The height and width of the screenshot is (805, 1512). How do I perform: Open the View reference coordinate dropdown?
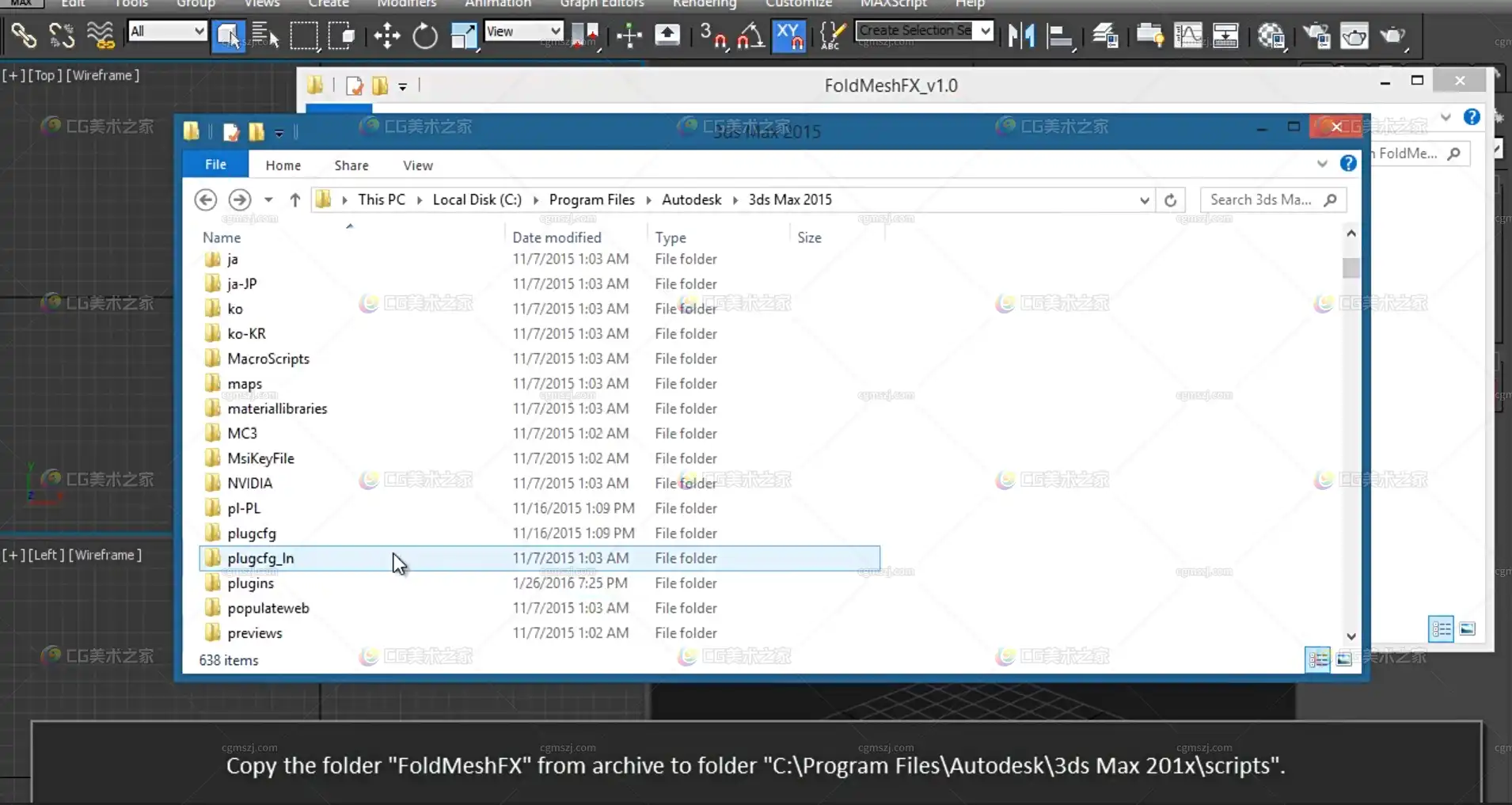point(523,32)
